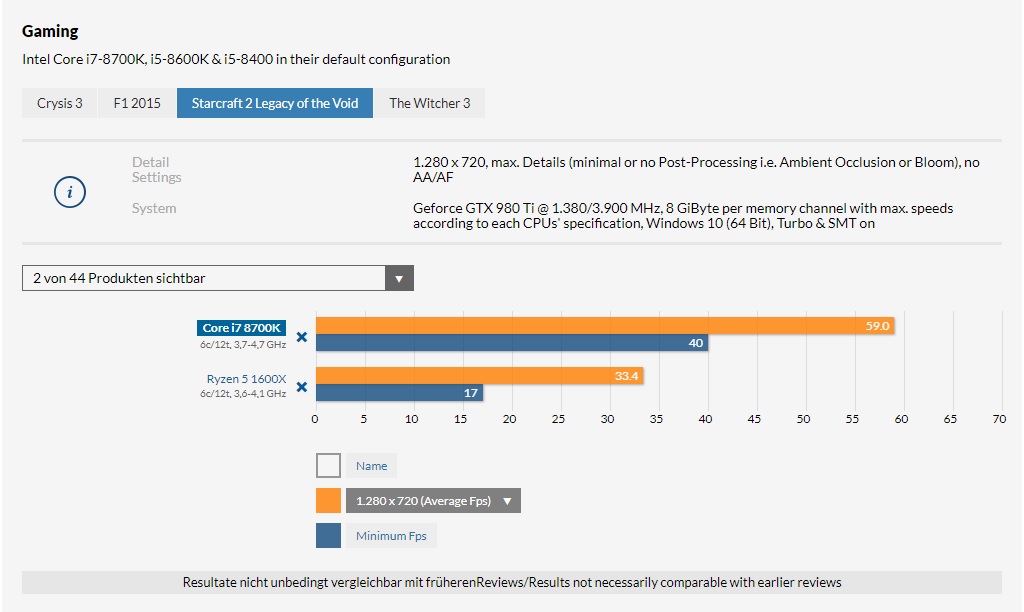Click the blue Minimum Fps swatch
1024x612 pixels.
(x=328, y=536)
